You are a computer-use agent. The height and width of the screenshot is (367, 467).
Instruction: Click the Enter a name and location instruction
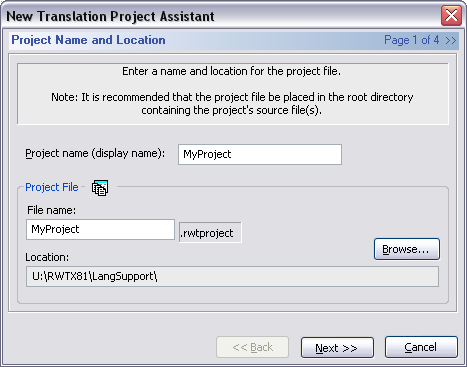click(x=231, y=71)
